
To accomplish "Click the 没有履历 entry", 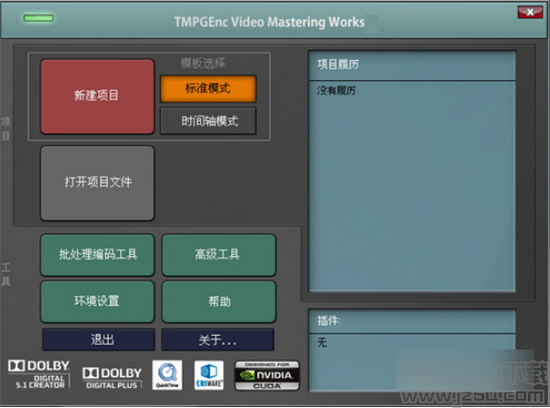I will 336,91.
